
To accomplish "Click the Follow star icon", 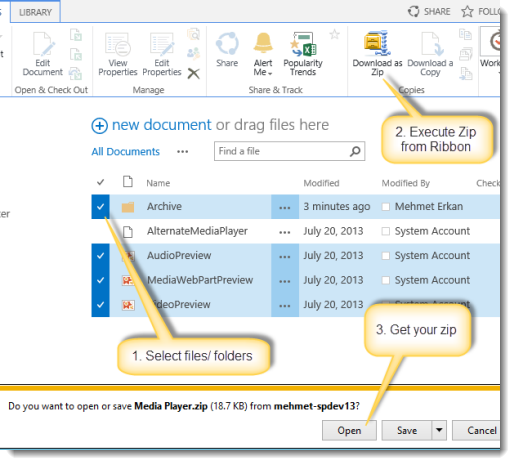I will [467, 12].
